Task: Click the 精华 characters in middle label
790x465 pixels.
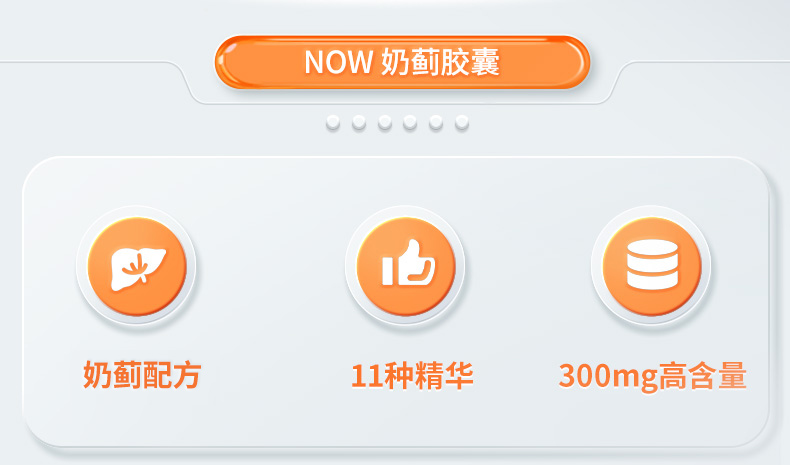Action: tap(443, 376)
